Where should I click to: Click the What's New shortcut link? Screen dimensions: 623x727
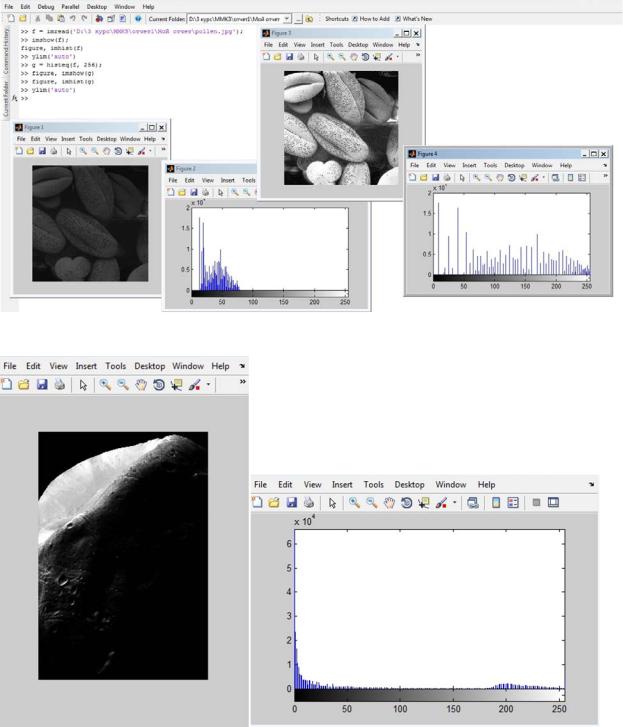(x=413, y=19)
